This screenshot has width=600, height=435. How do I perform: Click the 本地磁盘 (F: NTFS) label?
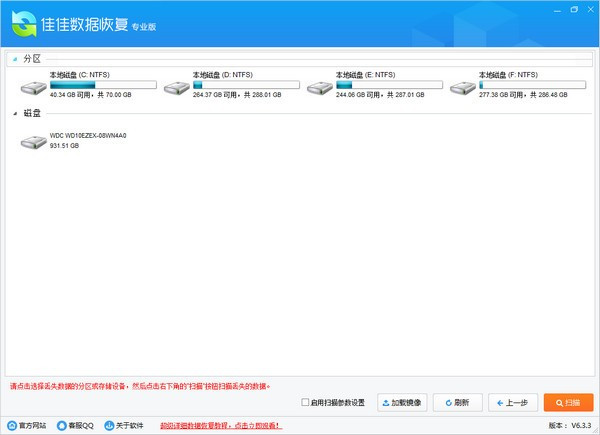508,75
